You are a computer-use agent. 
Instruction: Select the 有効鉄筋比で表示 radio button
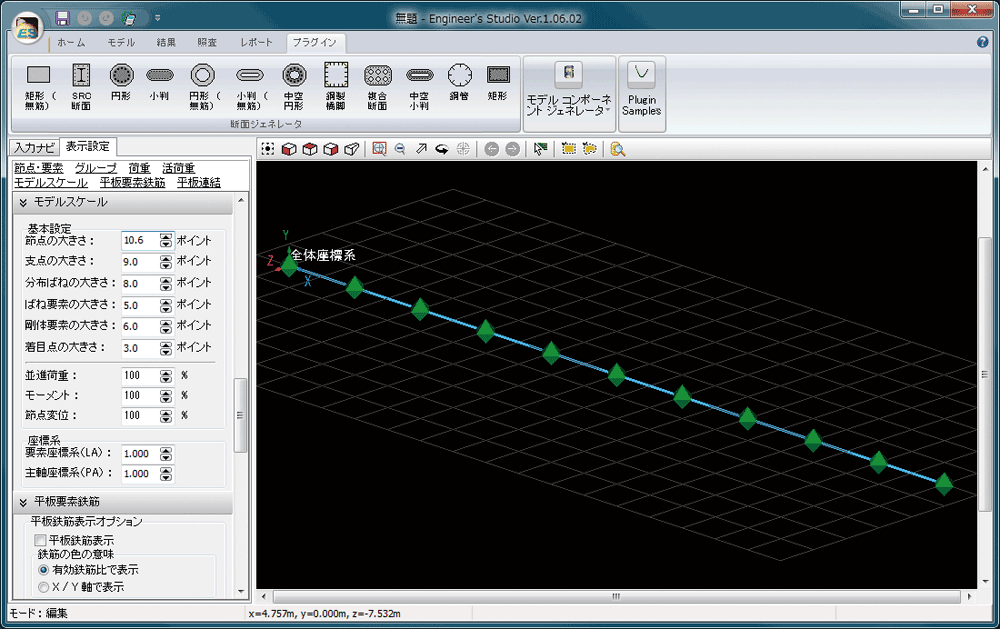tap(43, 569)
